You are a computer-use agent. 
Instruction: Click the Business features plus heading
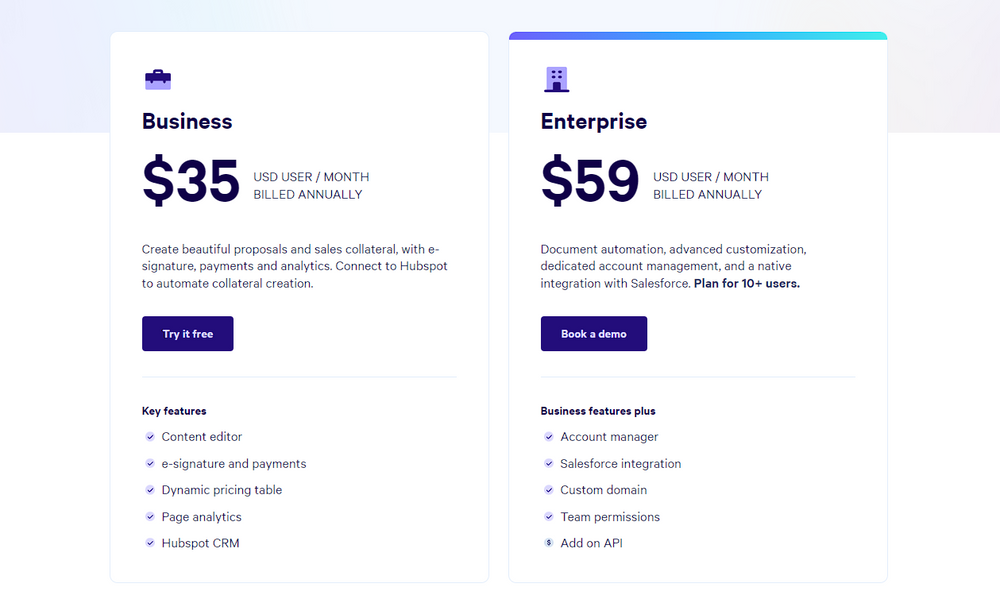[597, 410]
